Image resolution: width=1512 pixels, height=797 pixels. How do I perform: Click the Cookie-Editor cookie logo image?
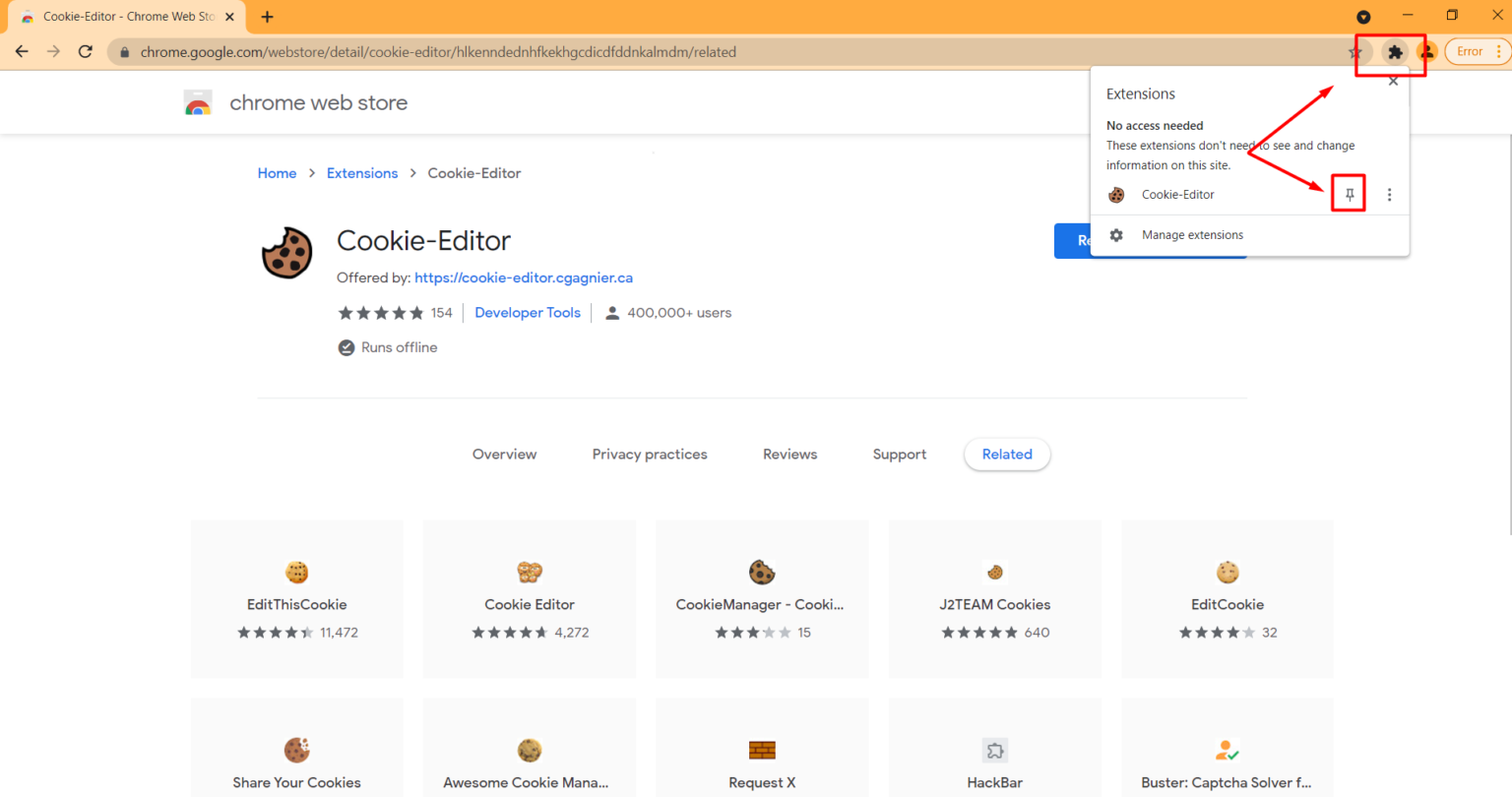point(286,253)
